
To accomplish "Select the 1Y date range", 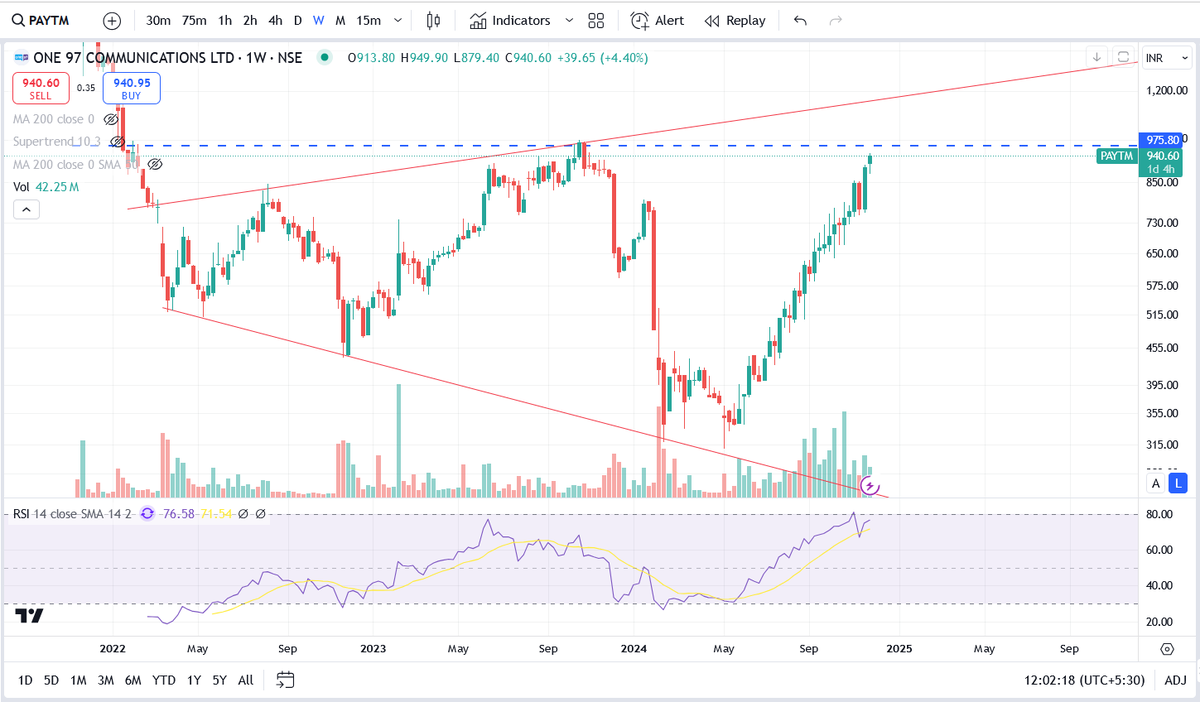I will pyautogui.click(x=194, y=680).
